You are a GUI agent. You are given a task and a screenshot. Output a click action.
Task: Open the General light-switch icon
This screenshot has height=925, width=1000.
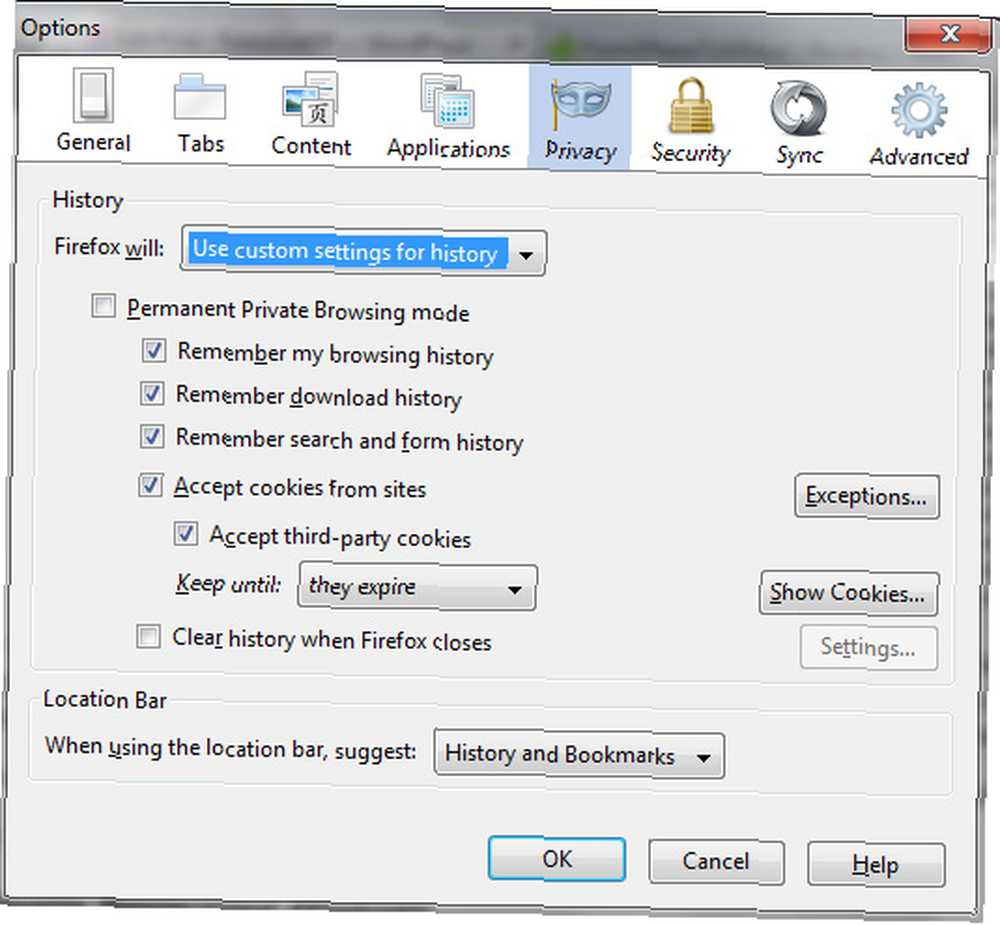[x=93, y=95]
